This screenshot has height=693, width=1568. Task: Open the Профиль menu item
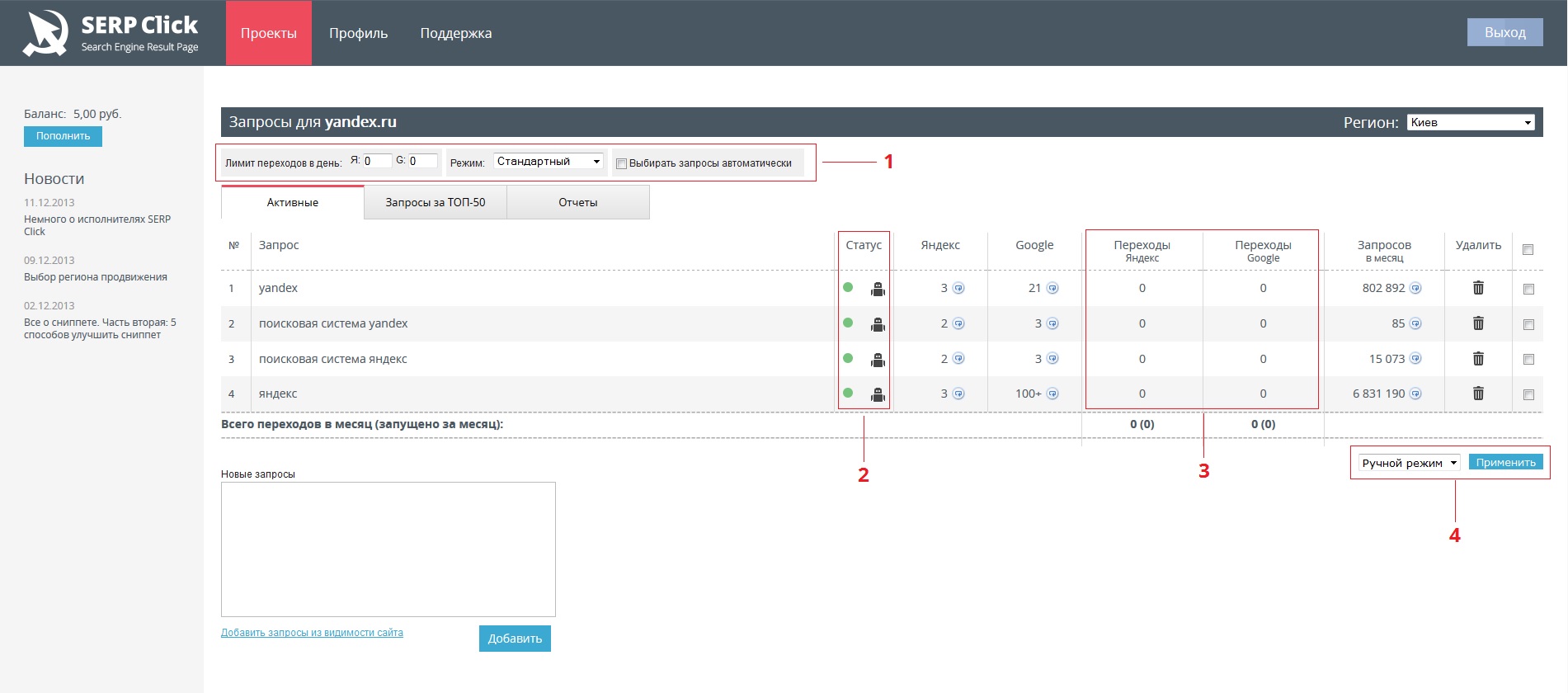[358, 33]
